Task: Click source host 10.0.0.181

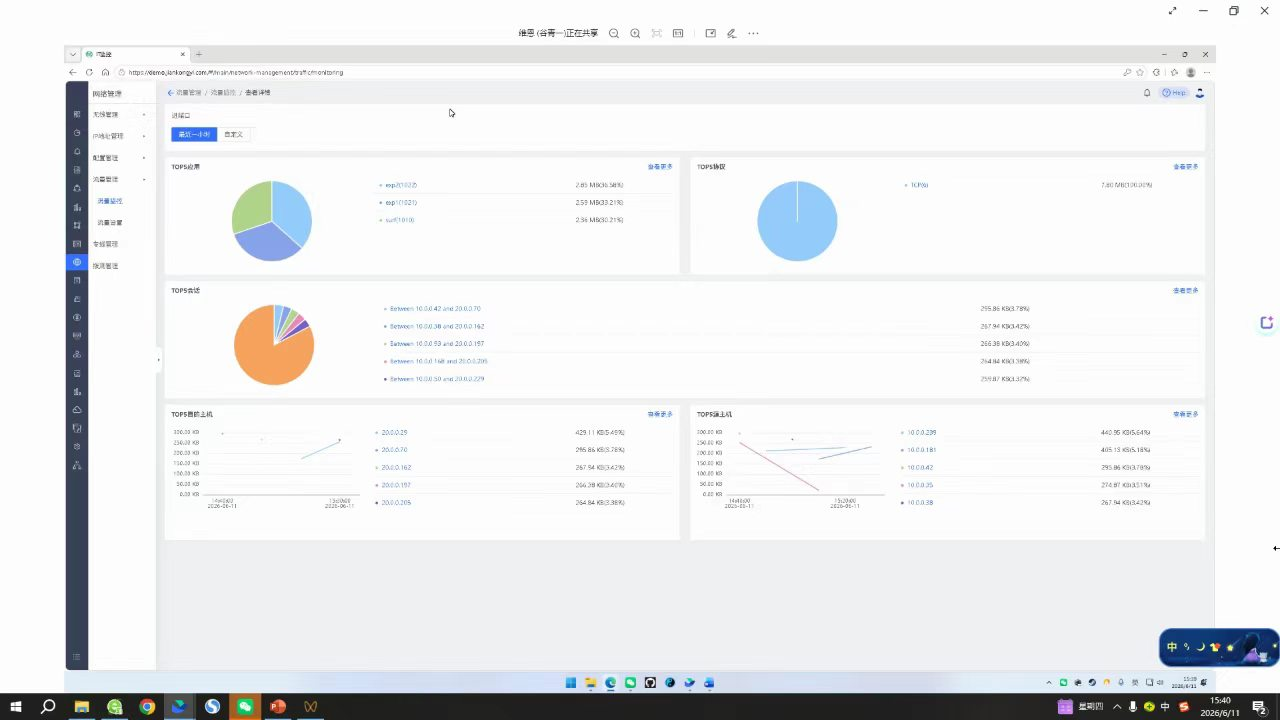Action: 922,450
